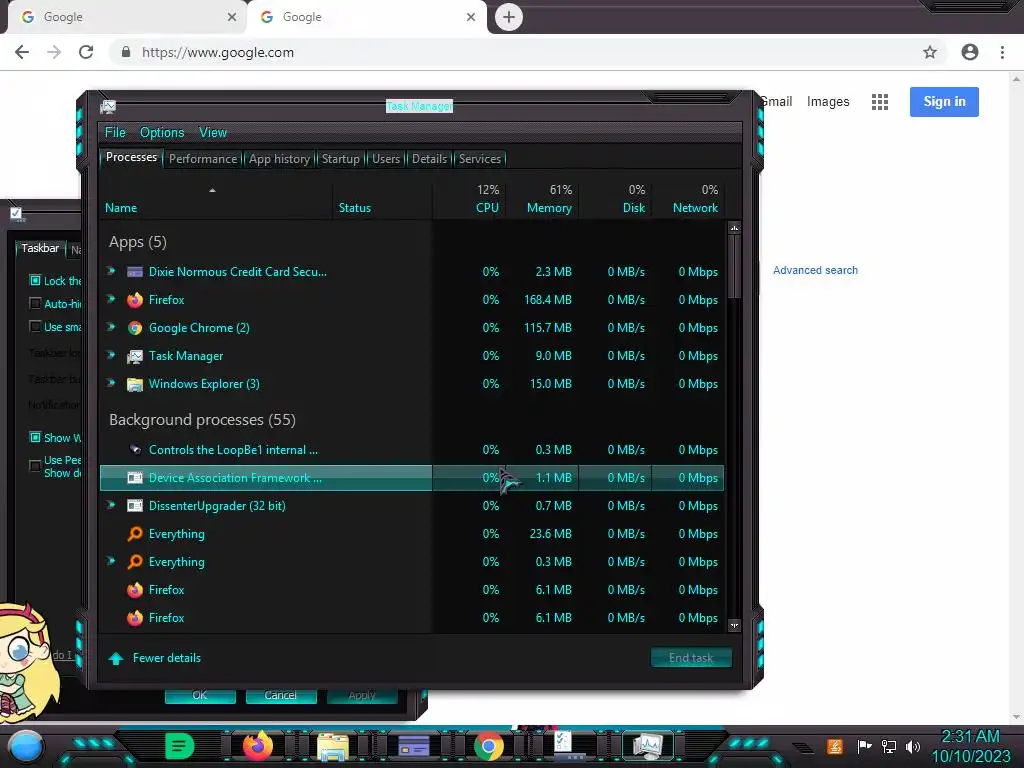The height and width of the screenshot is (768, 1024).
Task: Toggle the Use Peek checkbox in taskbar settings
Action: [x=35, y=466]
